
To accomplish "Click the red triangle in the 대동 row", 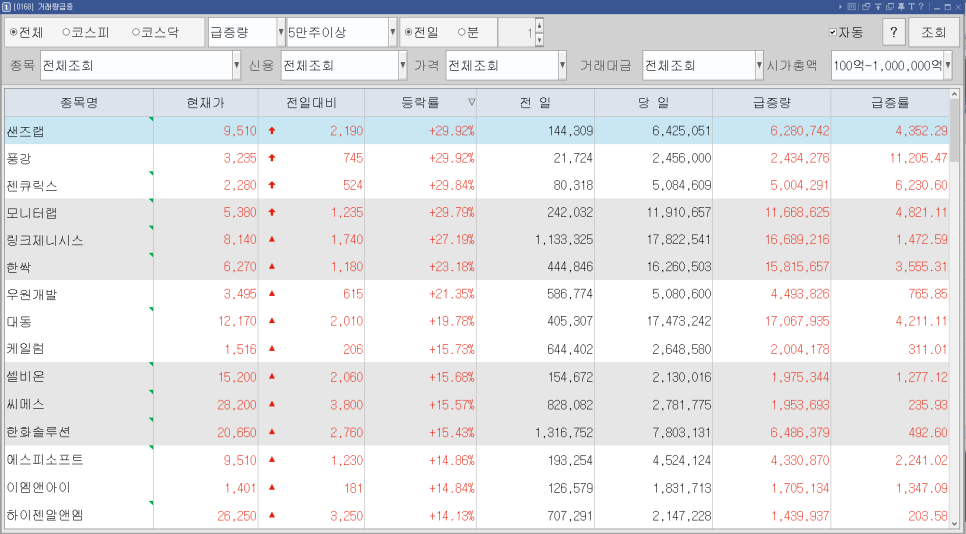I will [272, 320].
